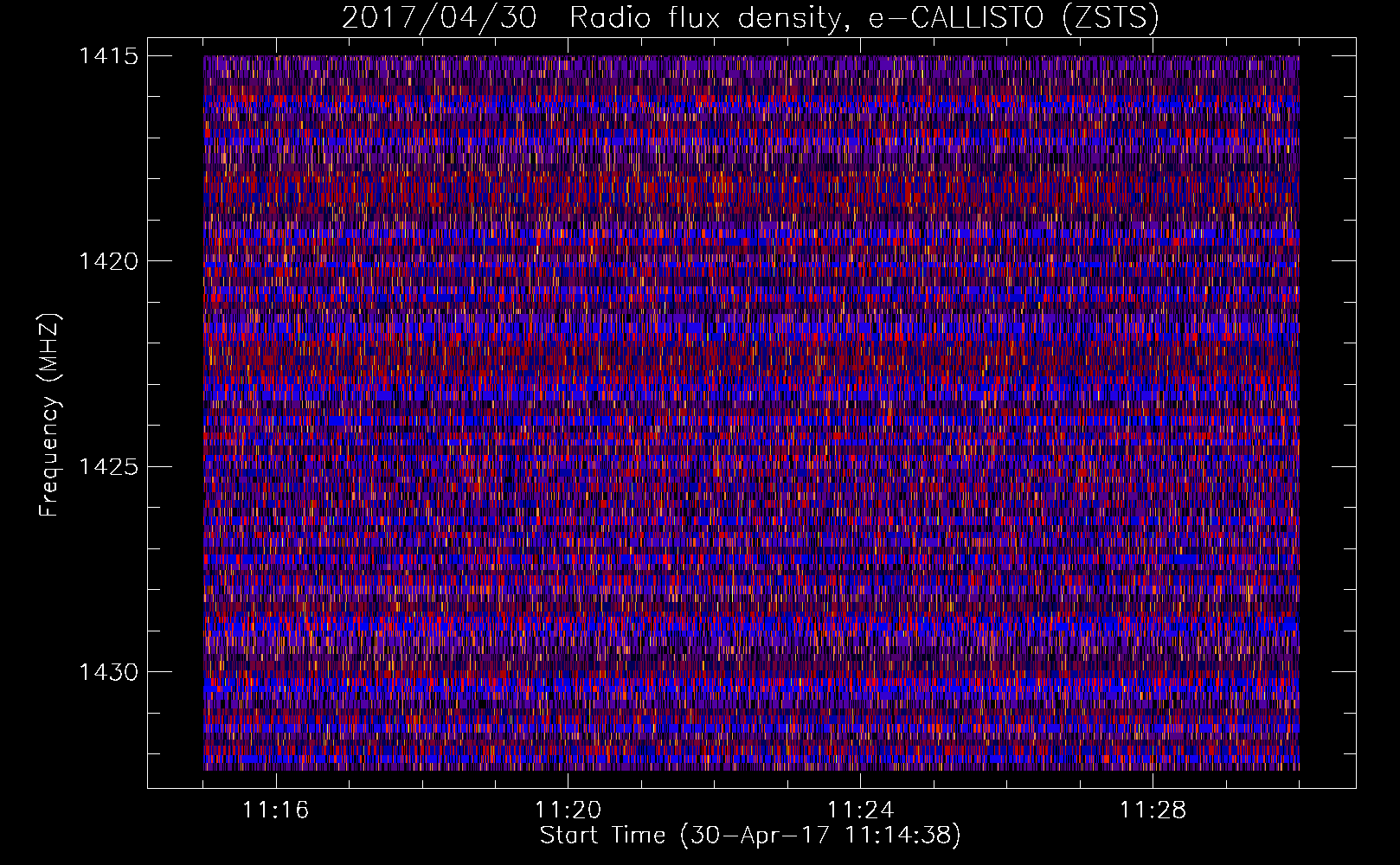Select the 1425 frequency axis label
Image resolution: width=1400 pixels, height=865 pixels.
point(108,467)
